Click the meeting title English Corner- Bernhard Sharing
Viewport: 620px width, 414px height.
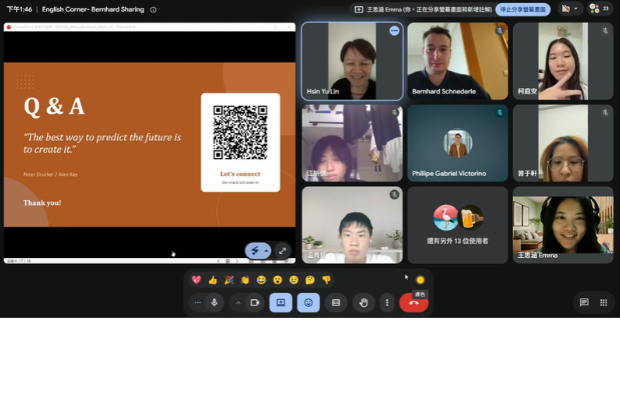93,9
